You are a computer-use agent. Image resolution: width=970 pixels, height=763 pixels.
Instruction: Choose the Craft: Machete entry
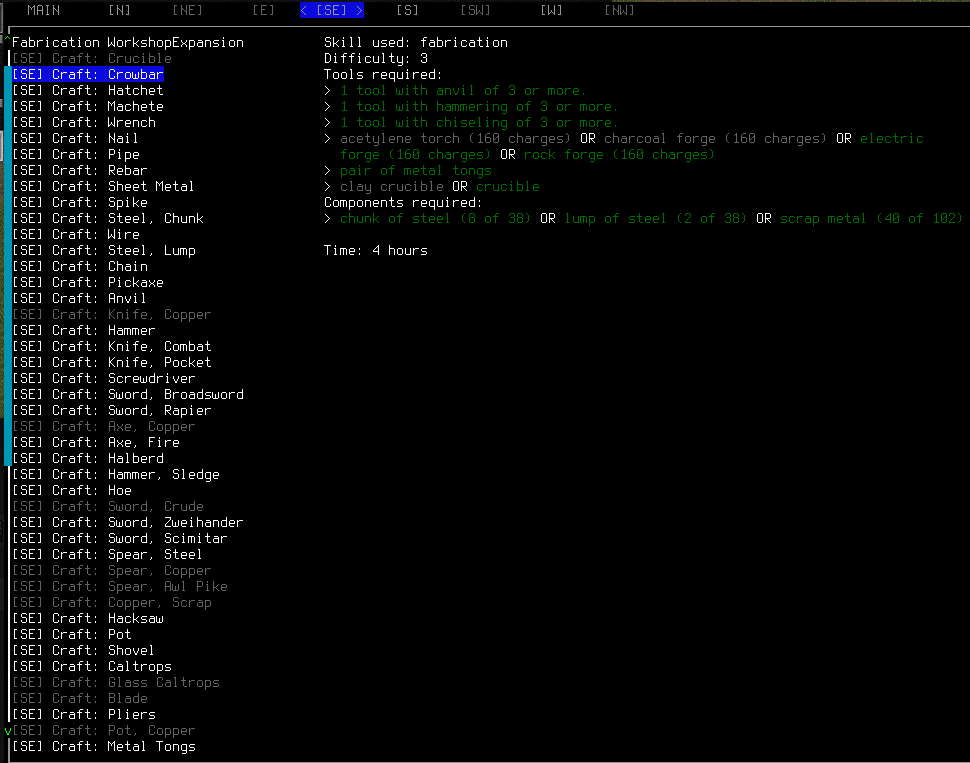click(88, 106)
